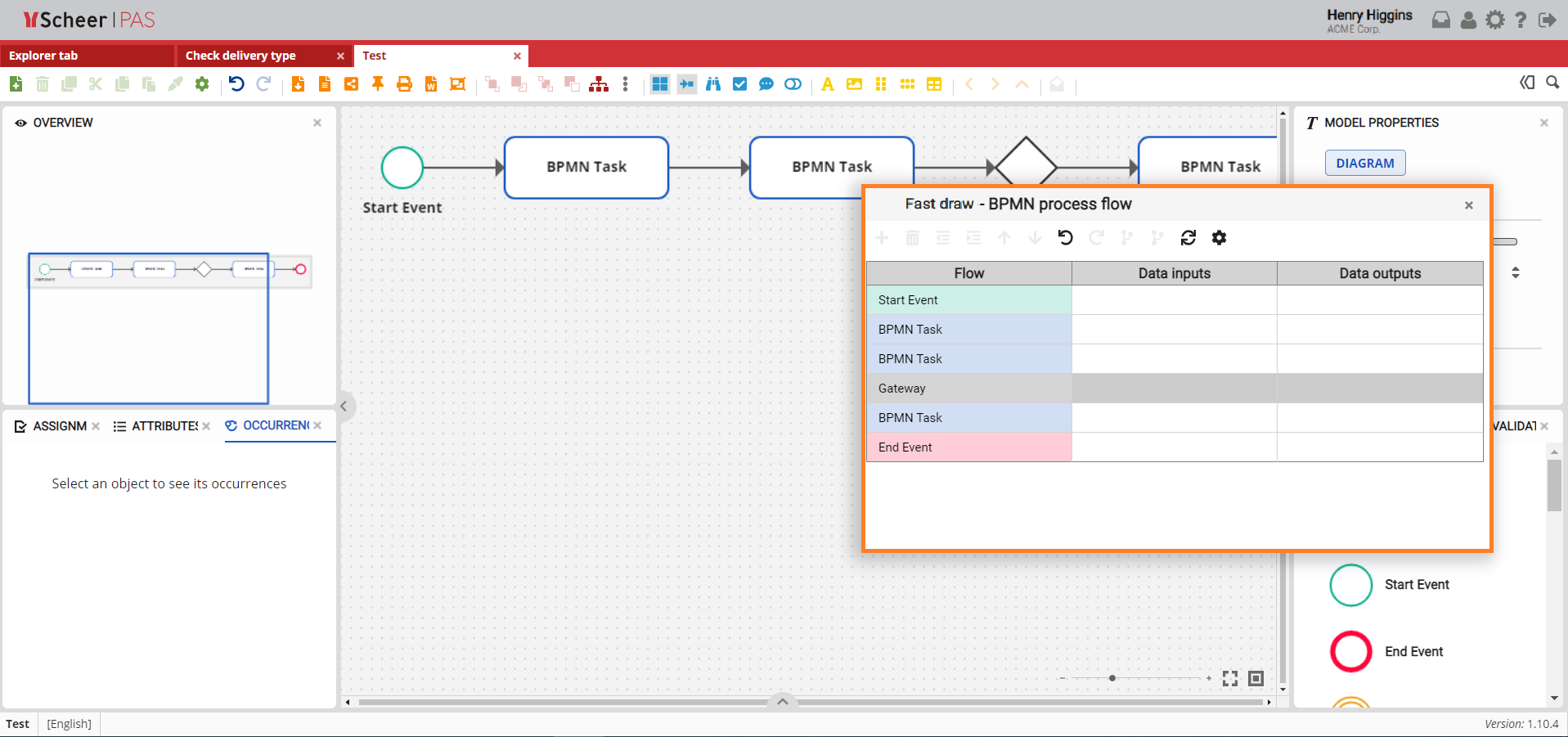Open the magnifier search icon
This screenshot has width=1568, height=737.
tap(1552, 83)
